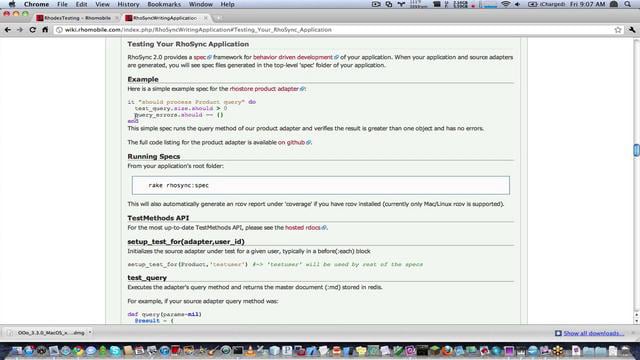
Task: Click the Show all downloads icon
Action: [558, 333]
